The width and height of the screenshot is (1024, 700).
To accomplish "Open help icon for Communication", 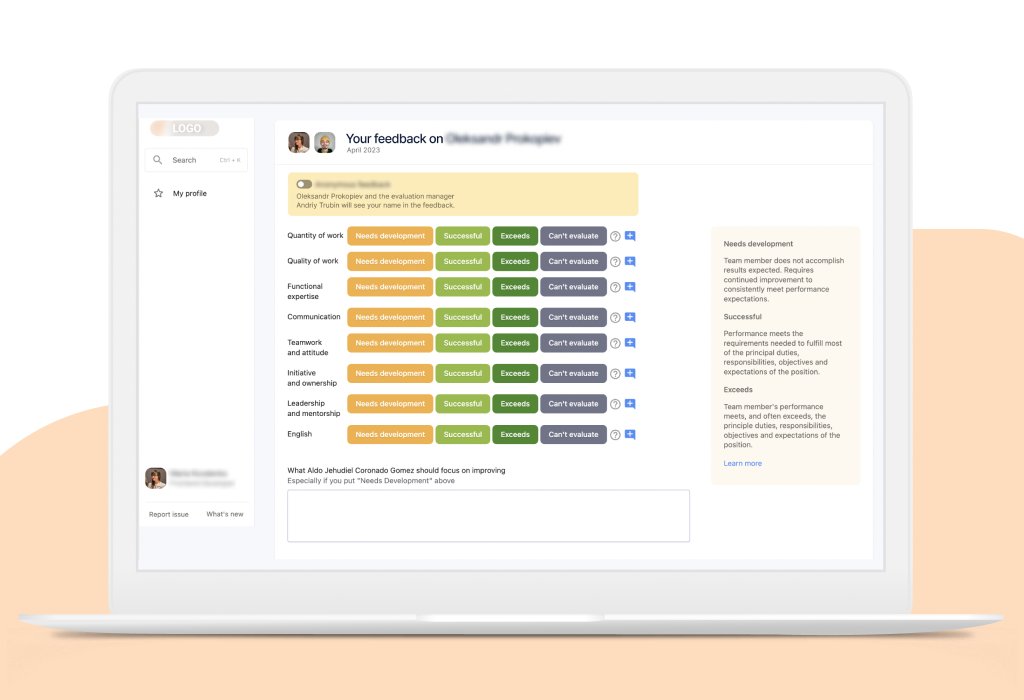I will [615, 318].
